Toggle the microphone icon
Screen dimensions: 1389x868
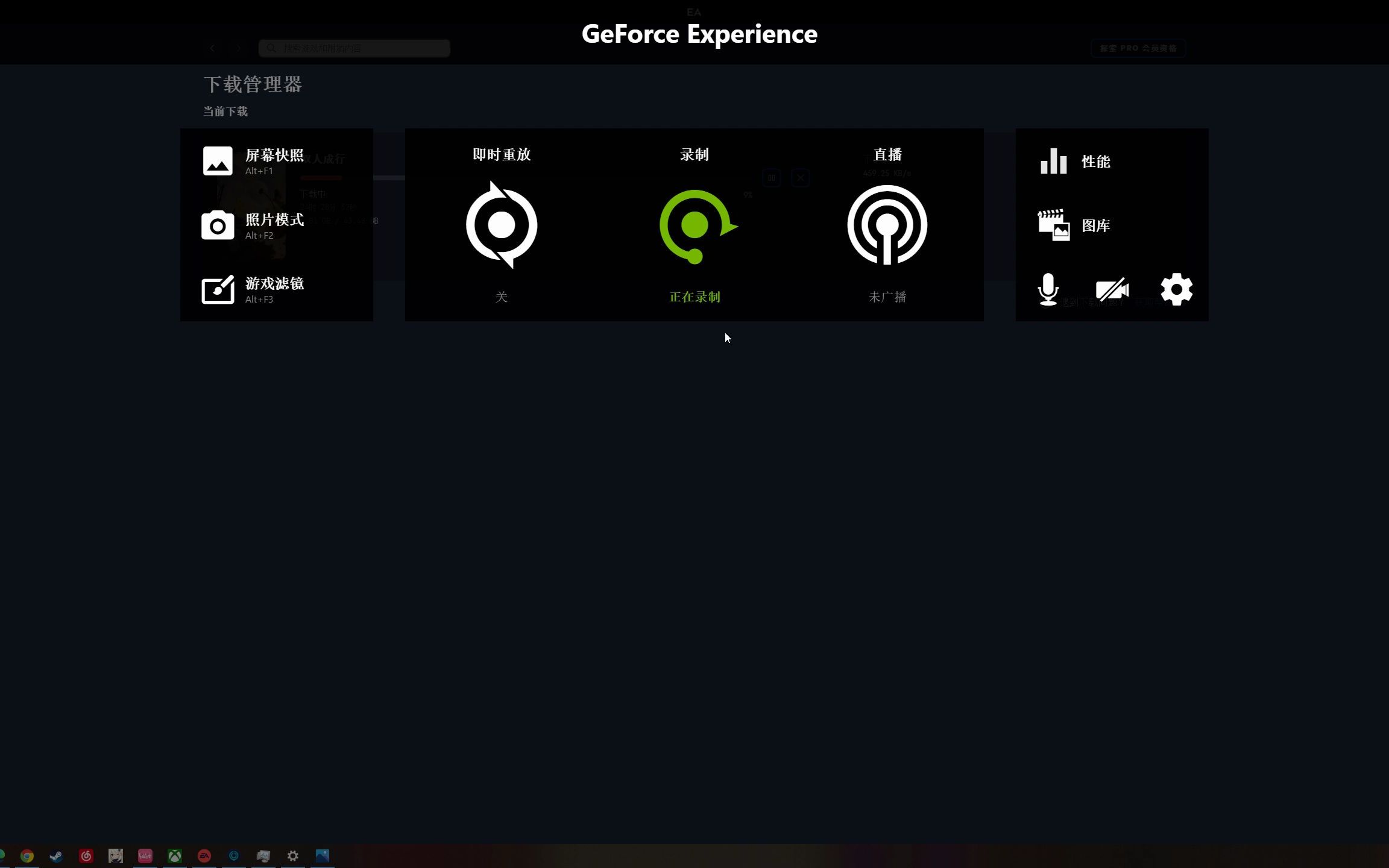pyautogui.click(x=1048, y=289)
